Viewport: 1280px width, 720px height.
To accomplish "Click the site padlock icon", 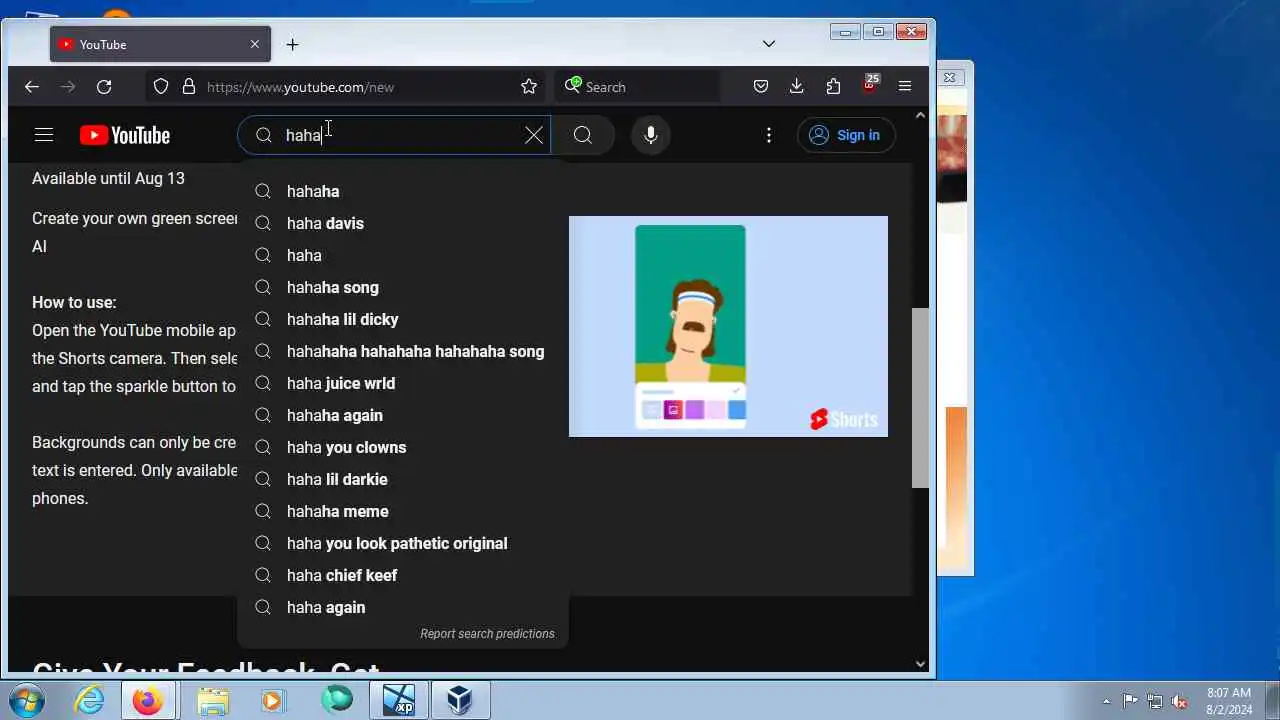I will [188, 87].
